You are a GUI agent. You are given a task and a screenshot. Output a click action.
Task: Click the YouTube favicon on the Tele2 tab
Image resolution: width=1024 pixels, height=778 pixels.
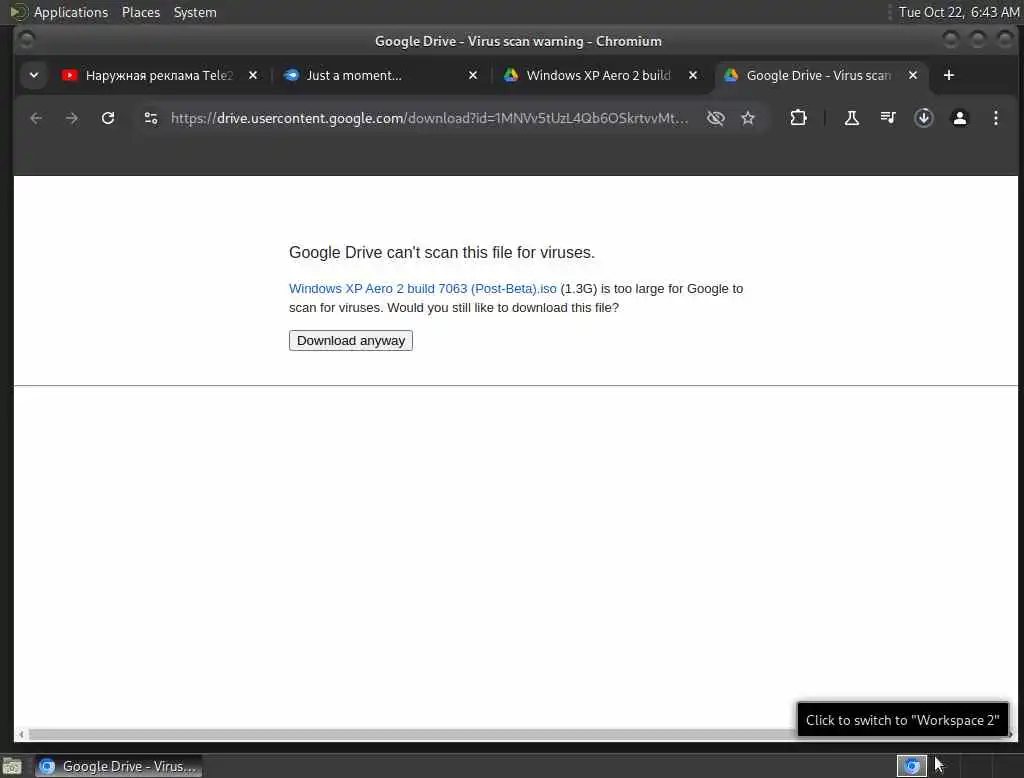point(69,75)
